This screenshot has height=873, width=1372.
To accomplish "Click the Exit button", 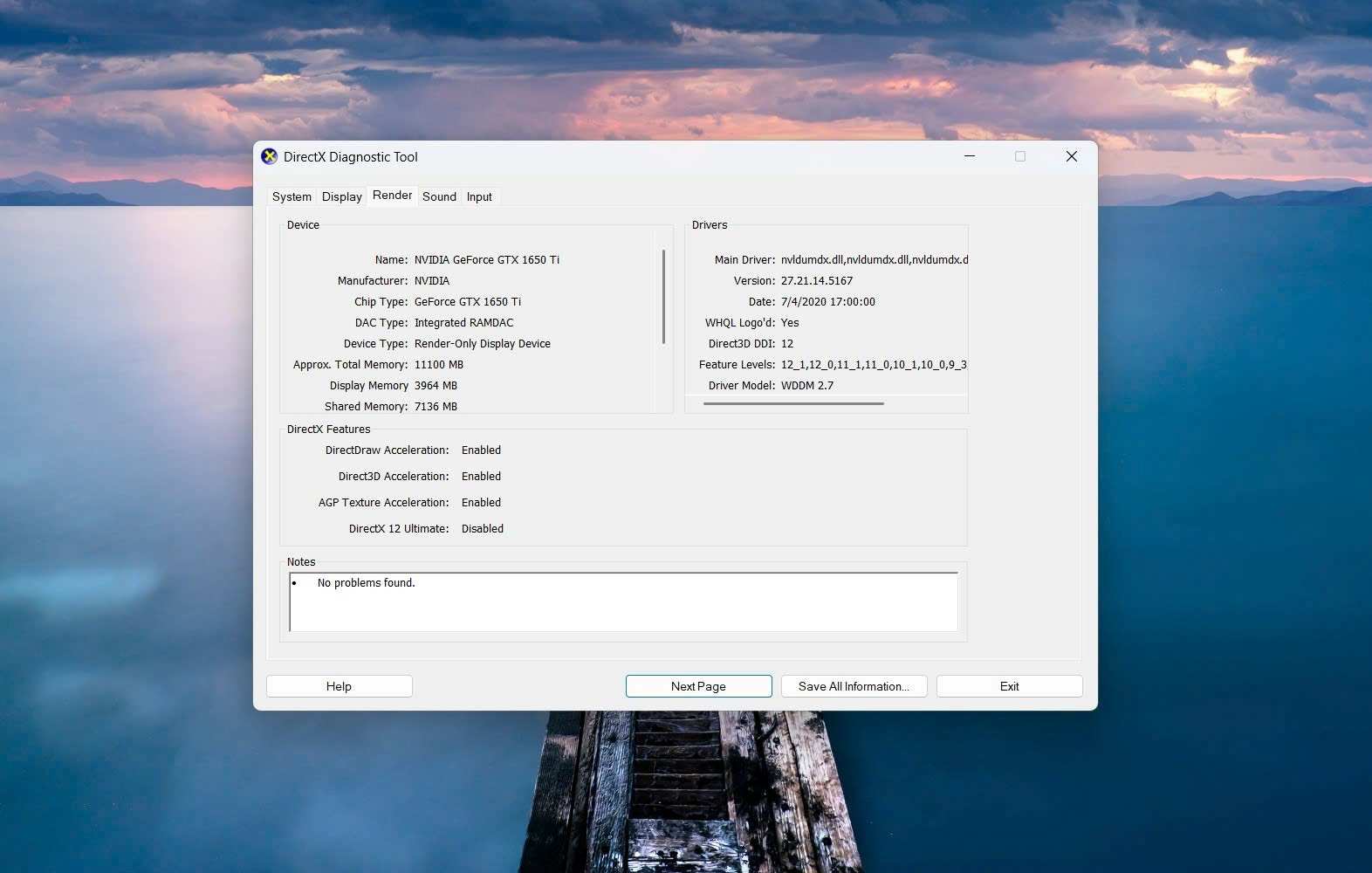I will pyautogui.click(x=1009, y=686).
